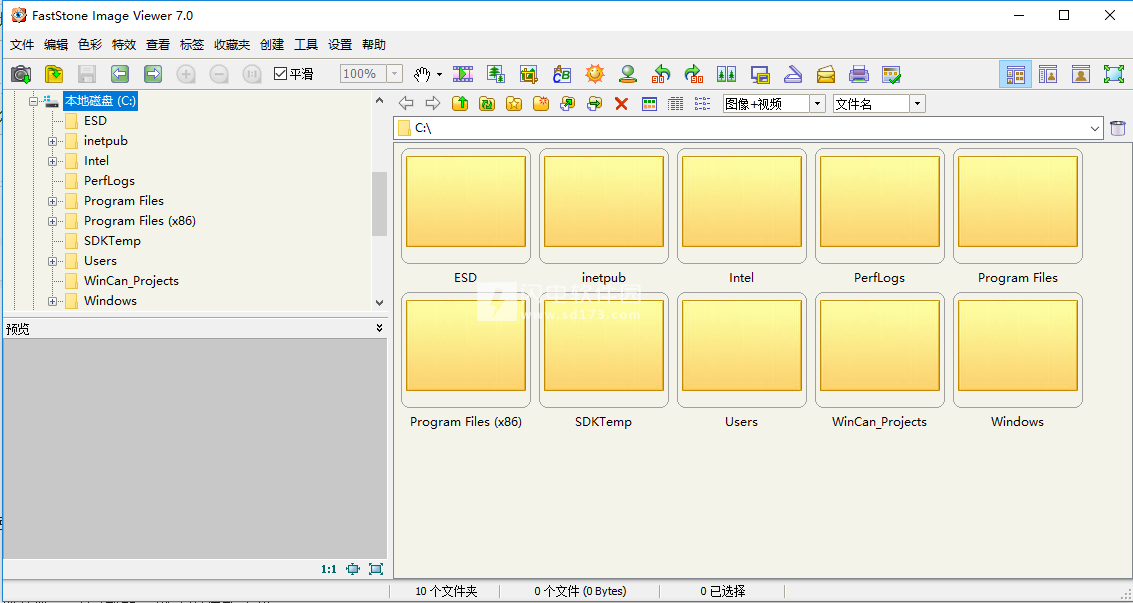Open the 特效 menu
Image resolution: width=1133 pixels, height=603 pixels.
124,45
